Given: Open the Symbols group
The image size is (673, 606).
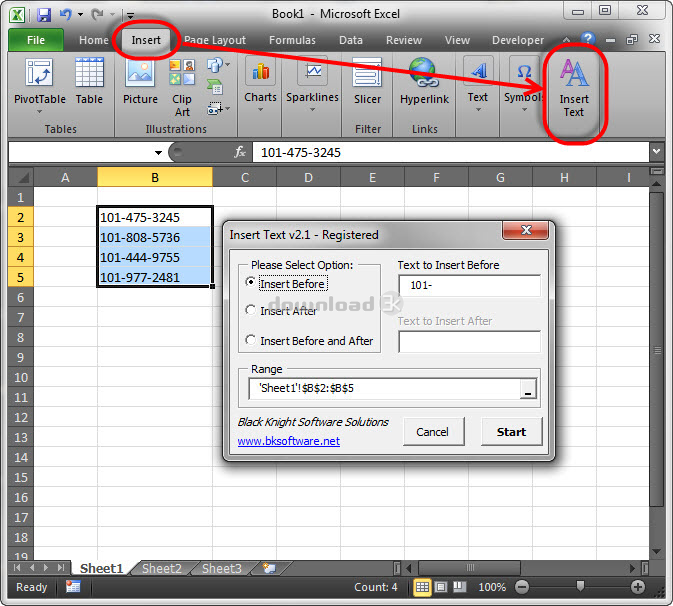Looking at the screenshot, I should (524, 84).
